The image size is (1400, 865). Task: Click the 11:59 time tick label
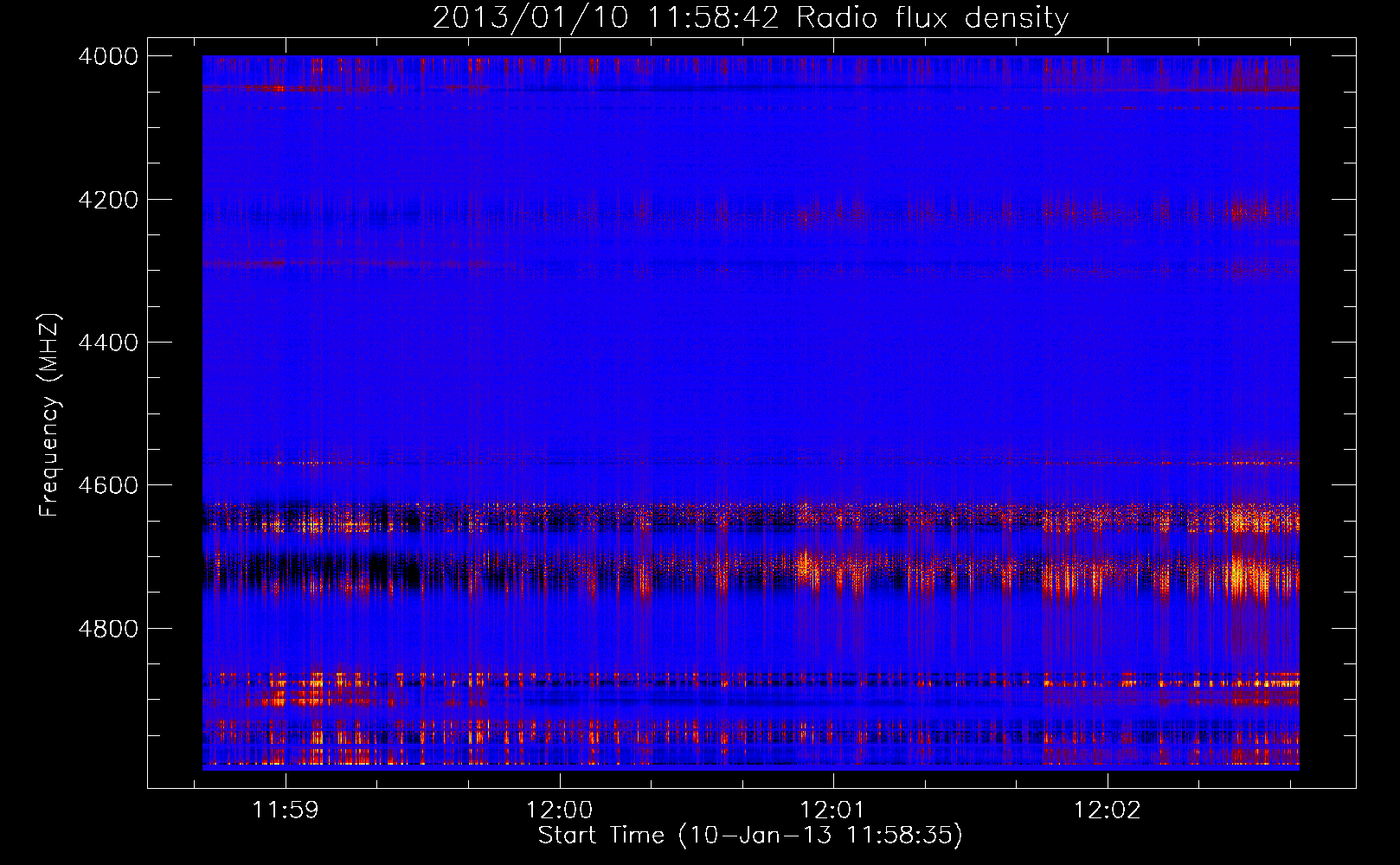click(x=286, y=810)
